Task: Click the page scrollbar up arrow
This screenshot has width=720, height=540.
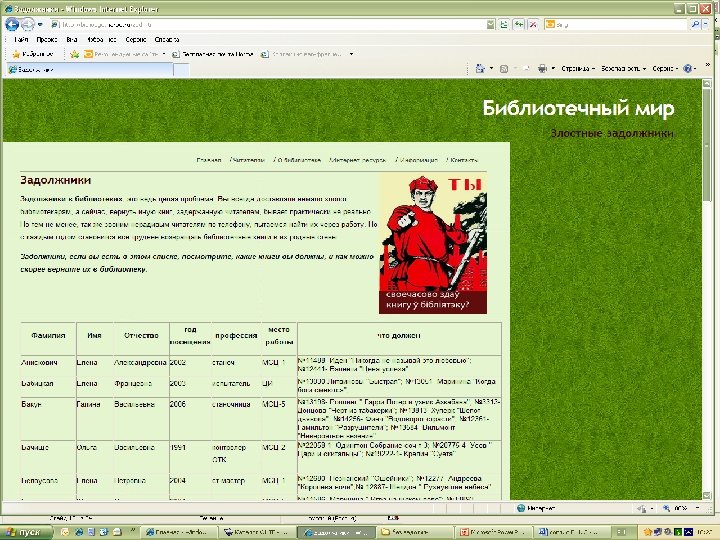Action: click(x=706, y=84)
